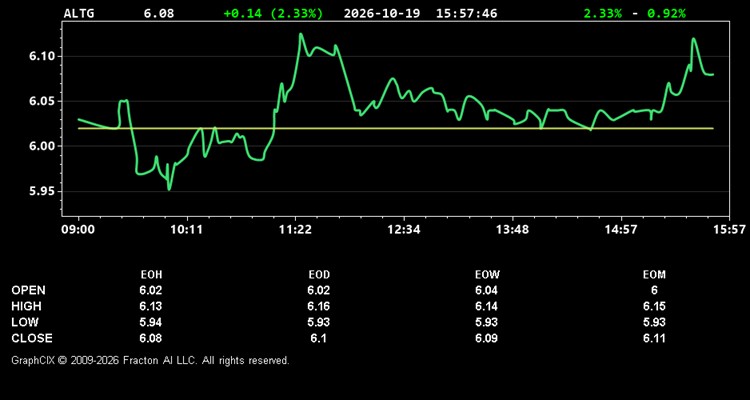Select the EOH column header
This screenshot has width=750, height=400.
pos(151,275)
